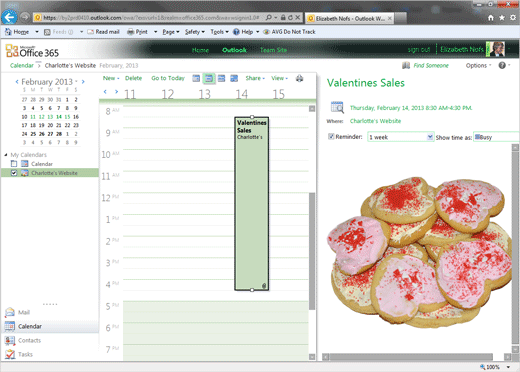Click Go to Today
Image resolution: width=520 pixels, height=372 pixels.
click(168, 78)
